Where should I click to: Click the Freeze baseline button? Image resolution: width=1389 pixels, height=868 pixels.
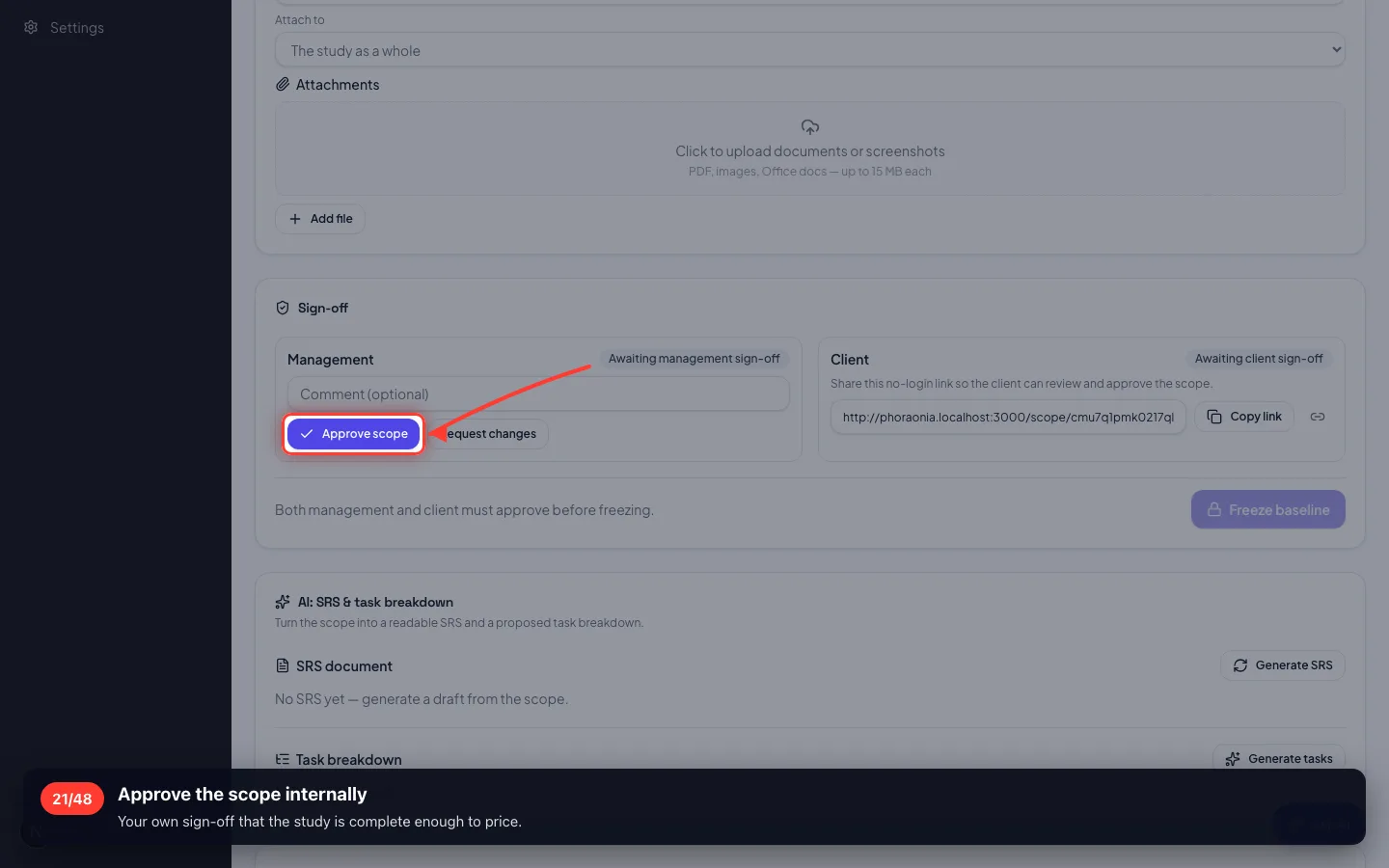[x=1267, y=510]
